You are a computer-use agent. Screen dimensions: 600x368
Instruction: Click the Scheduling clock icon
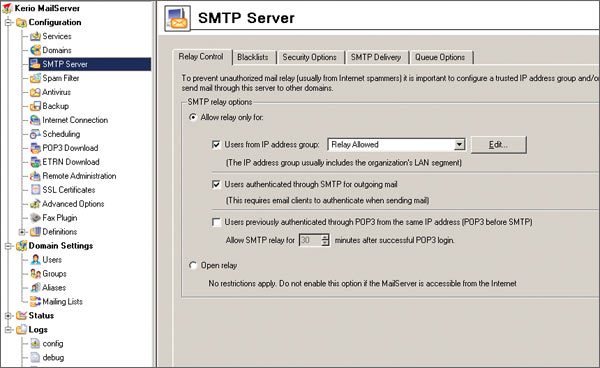(x=35, y=134)
